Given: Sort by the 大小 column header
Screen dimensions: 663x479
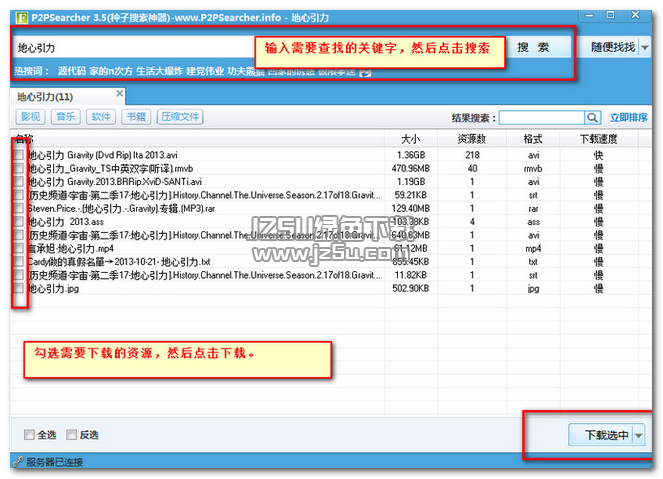Looking at the screenshot, I should pyautogui.click(x=411, y=139).
